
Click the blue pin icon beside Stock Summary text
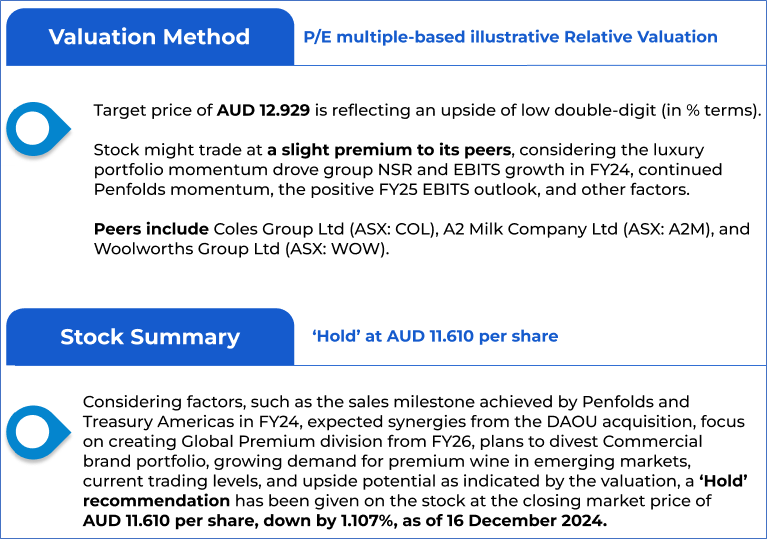(x=38, y=432)
